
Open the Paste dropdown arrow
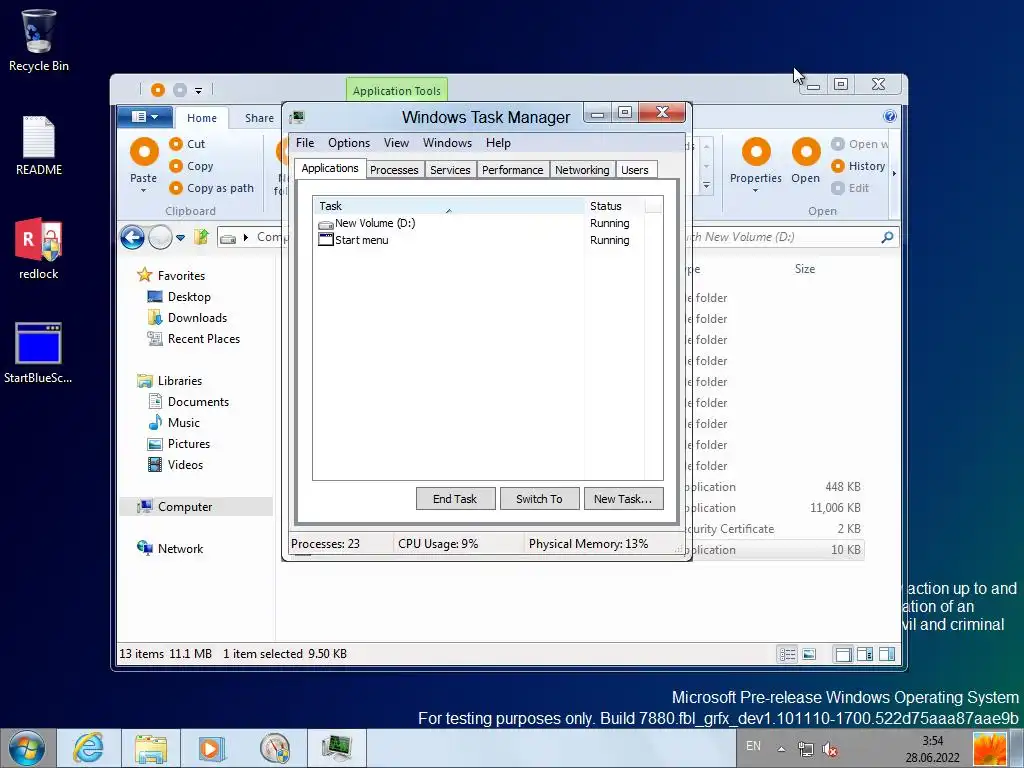(144, 191)
